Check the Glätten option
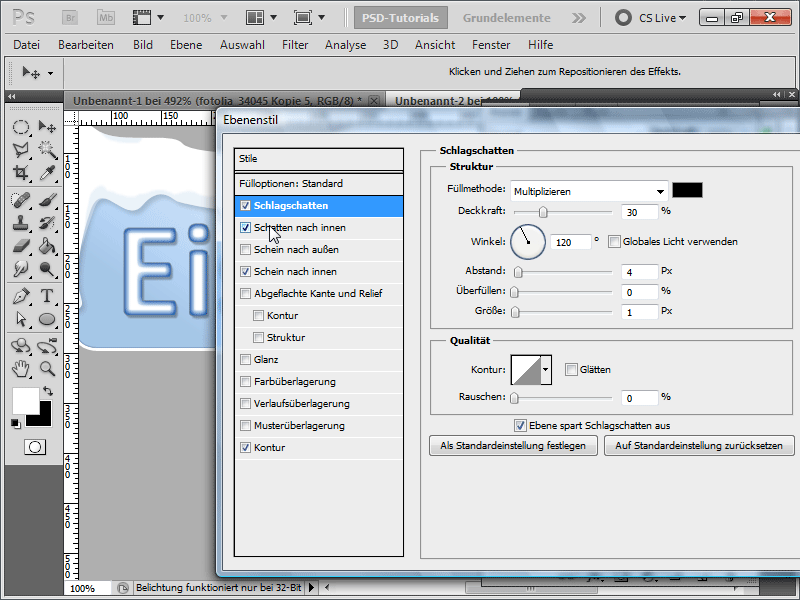 571,369
